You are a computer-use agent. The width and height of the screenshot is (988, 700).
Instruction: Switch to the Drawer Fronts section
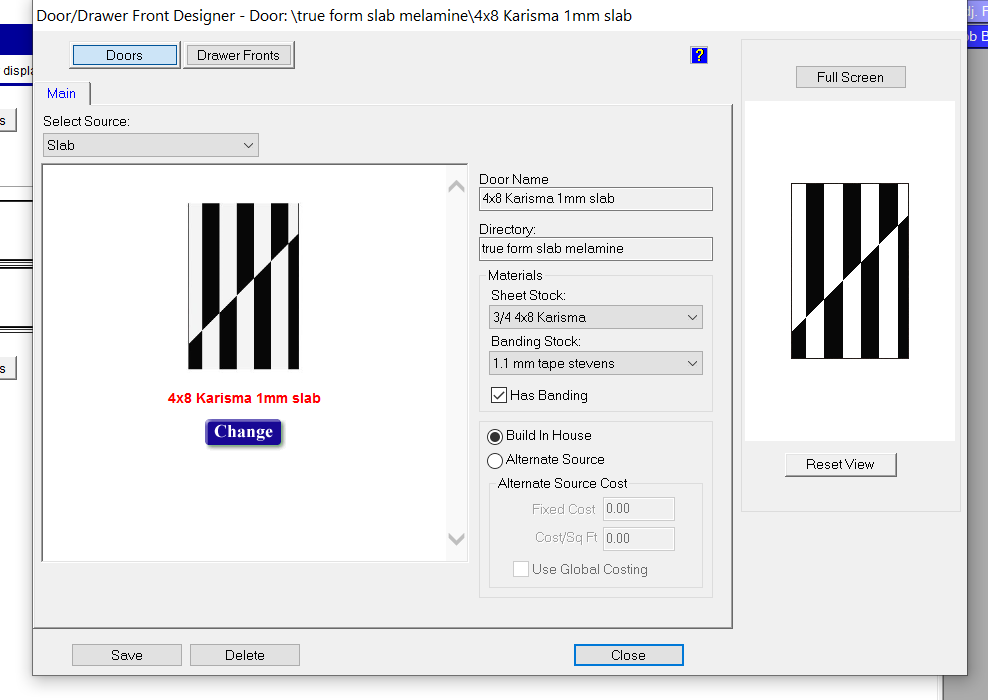pyautogui.click(x=238, y=55)
